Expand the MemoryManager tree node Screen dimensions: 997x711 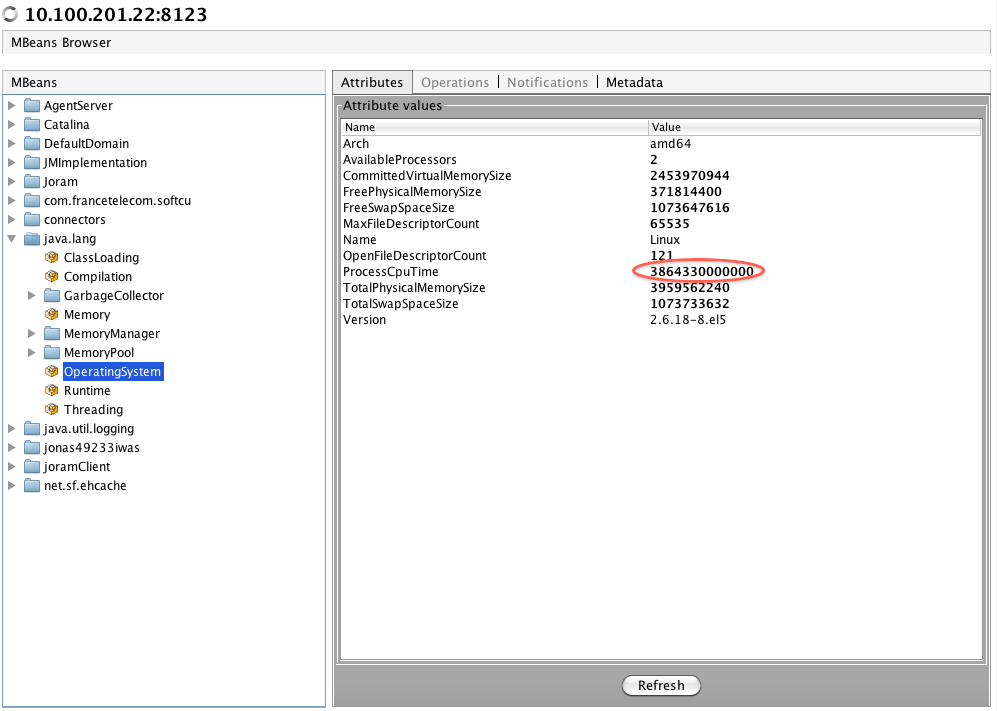[x=32, y=334]
